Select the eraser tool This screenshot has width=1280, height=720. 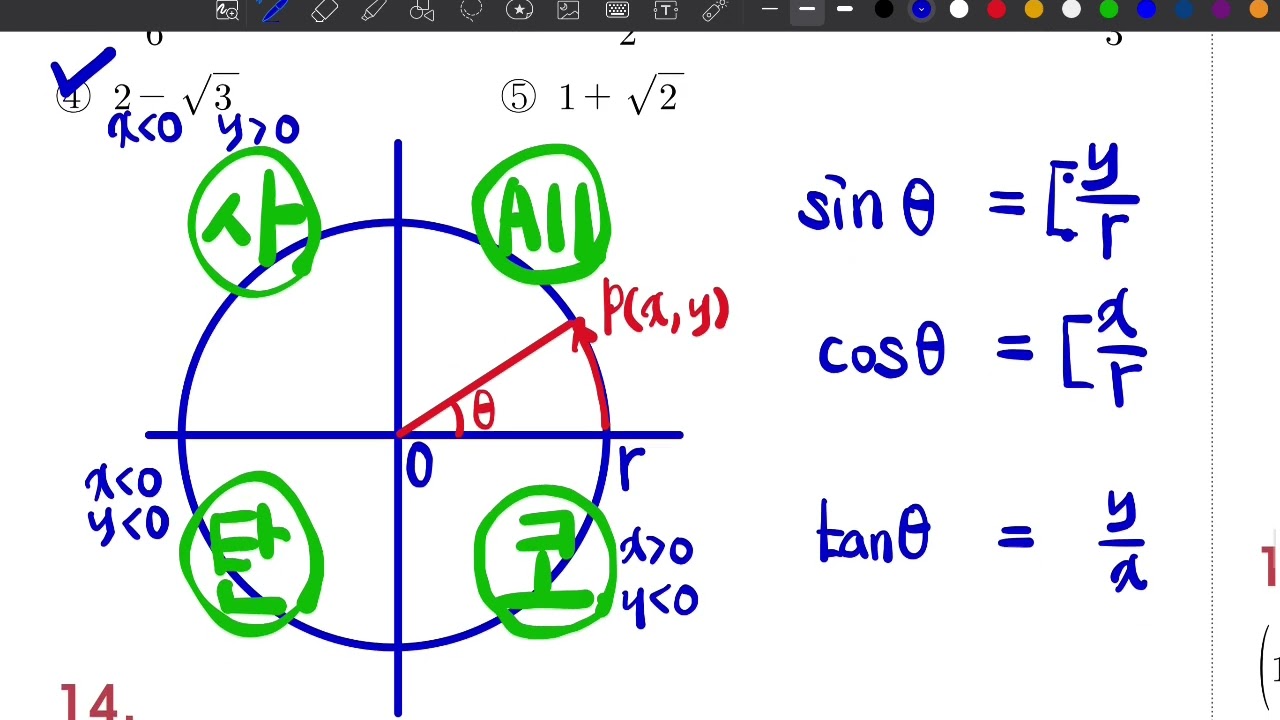point(324,10)
